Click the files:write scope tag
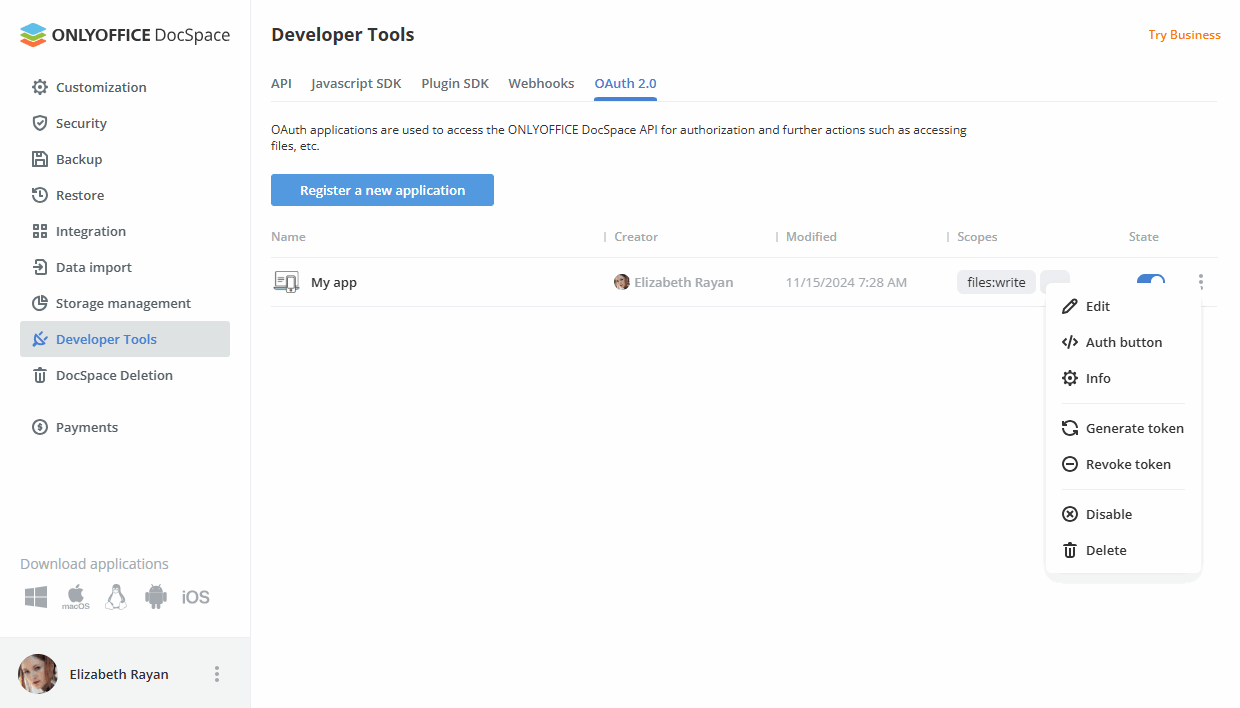 click(x=996, y=282)
